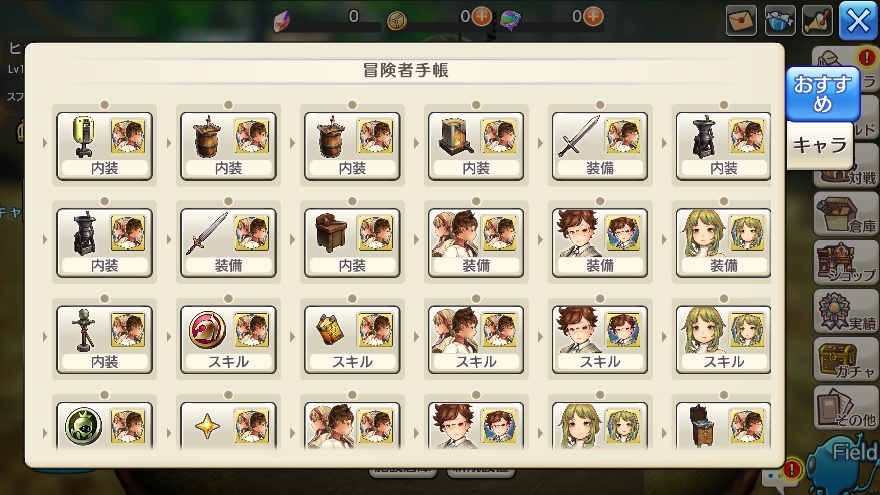This screenshot has width=880, height=495.
Task: Select the orange book スキル card
Action: pos(352,340)
